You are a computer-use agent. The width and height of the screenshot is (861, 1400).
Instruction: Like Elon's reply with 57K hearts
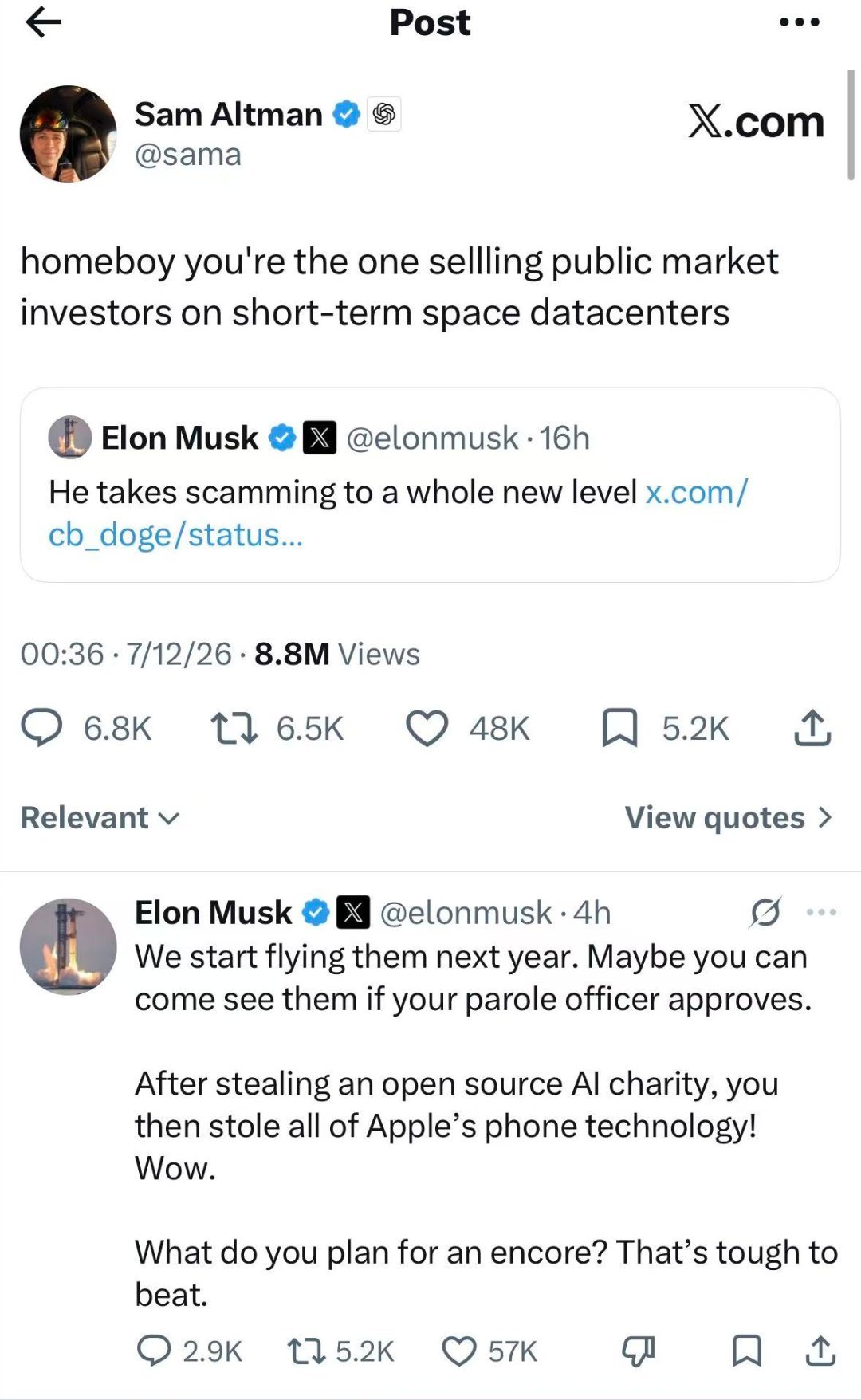coord(489,1351)
